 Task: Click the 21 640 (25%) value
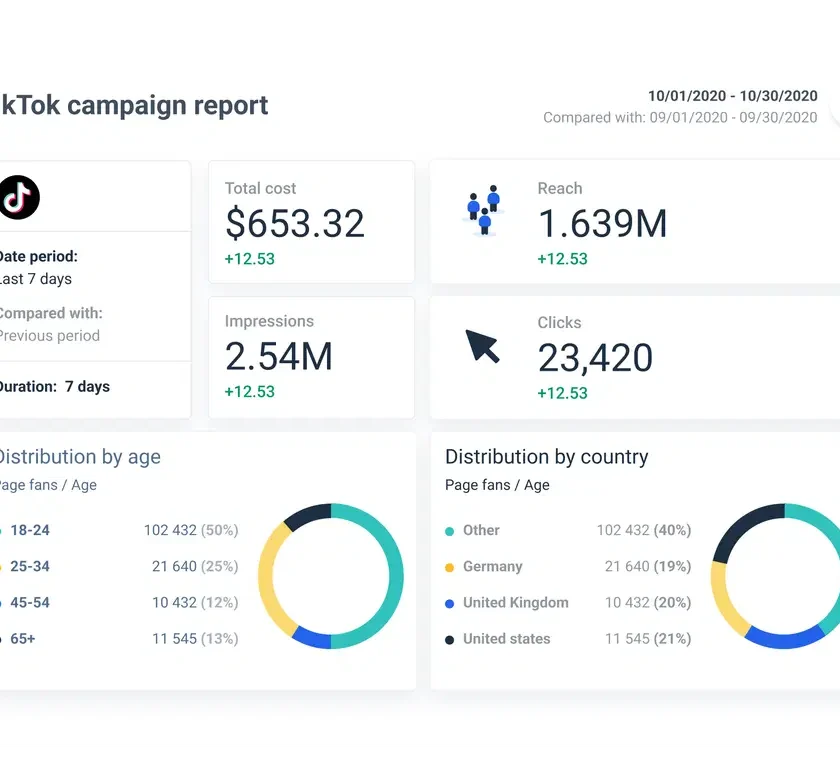195,566
